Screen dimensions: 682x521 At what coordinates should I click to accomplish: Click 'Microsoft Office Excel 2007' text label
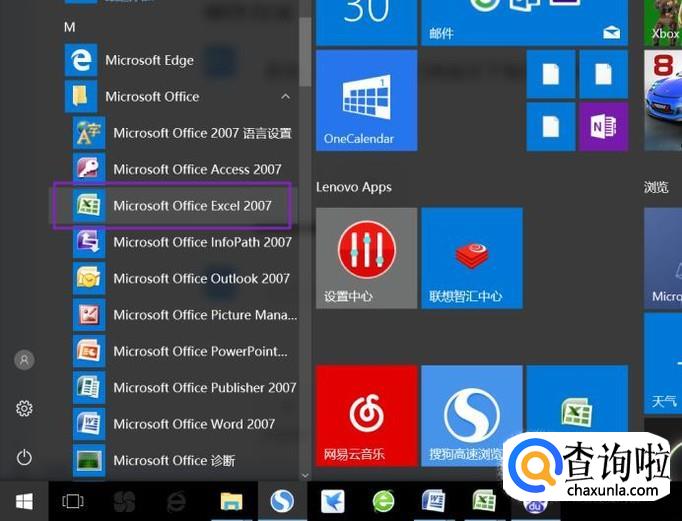(x=192, y=206)
